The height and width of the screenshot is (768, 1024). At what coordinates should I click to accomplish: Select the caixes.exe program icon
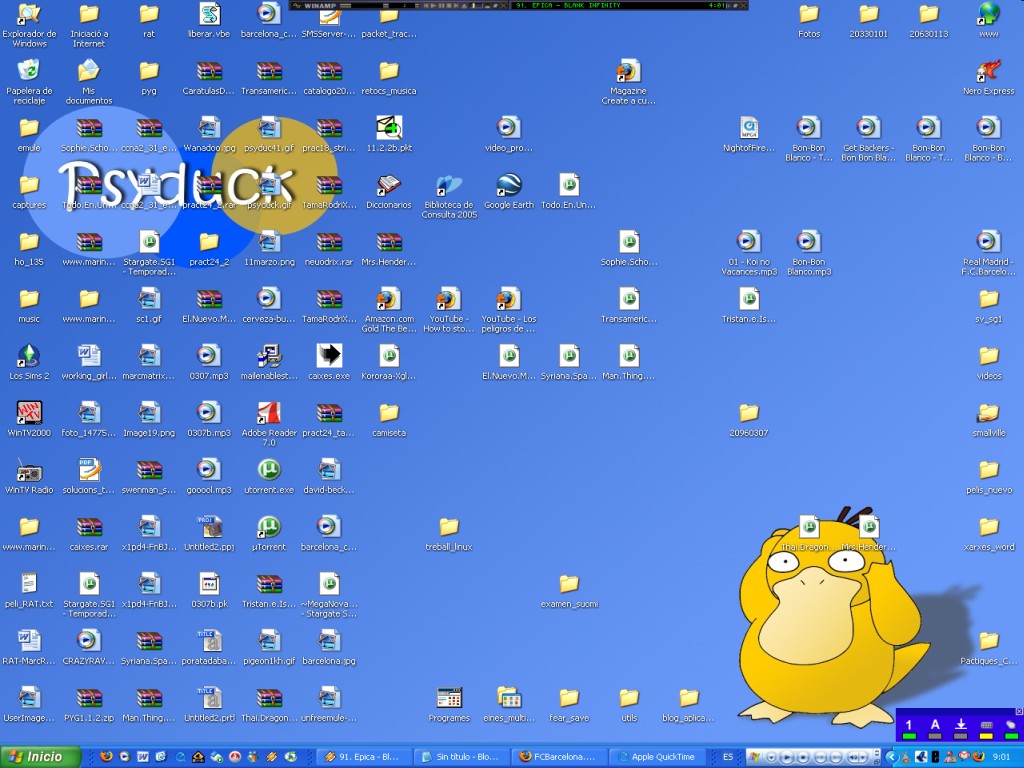[x=329, y=362]
